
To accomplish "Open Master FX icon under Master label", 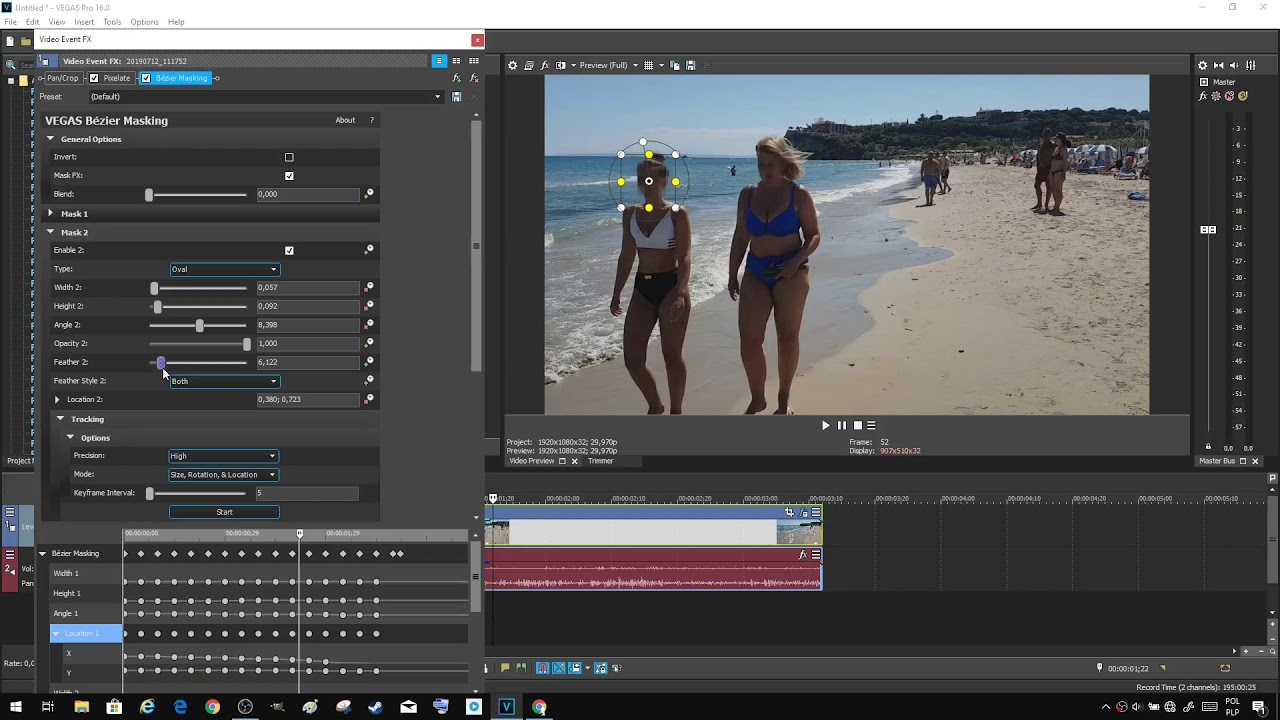I will pos(1203,96).
